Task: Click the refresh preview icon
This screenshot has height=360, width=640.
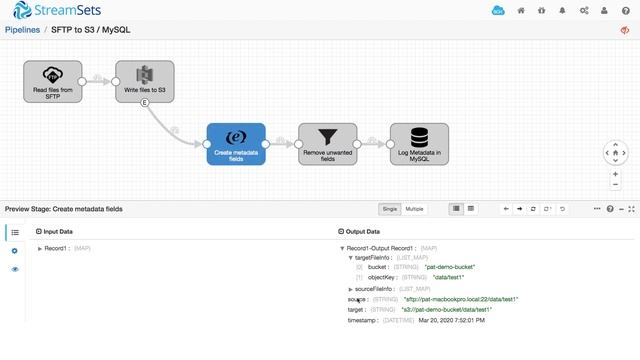Action: click(x=533, y=209)
